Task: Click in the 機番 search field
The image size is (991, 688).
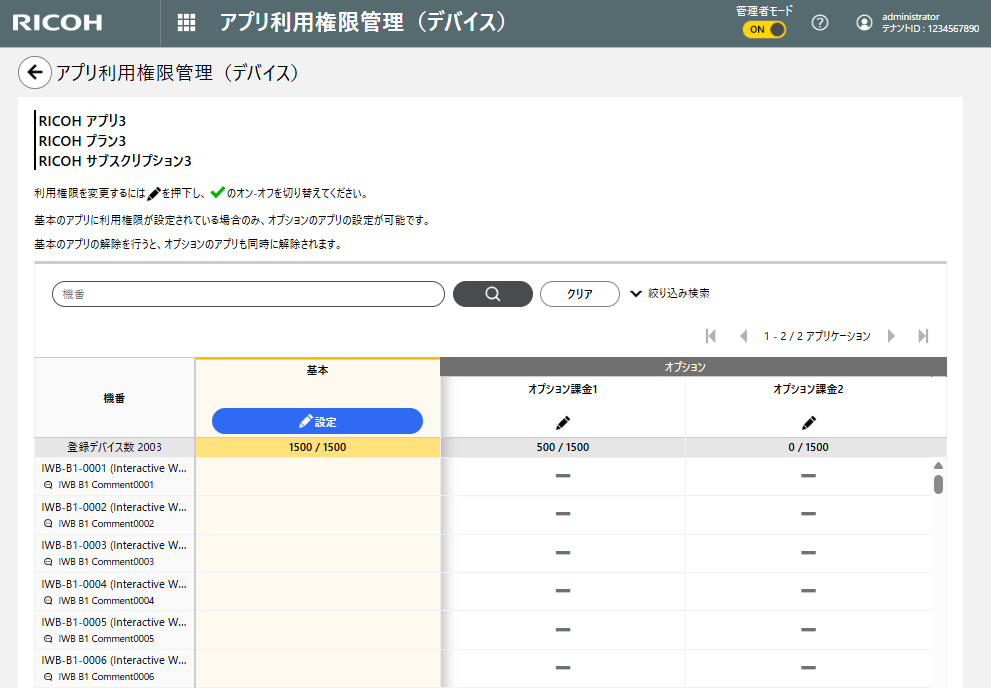Action: 248,294
